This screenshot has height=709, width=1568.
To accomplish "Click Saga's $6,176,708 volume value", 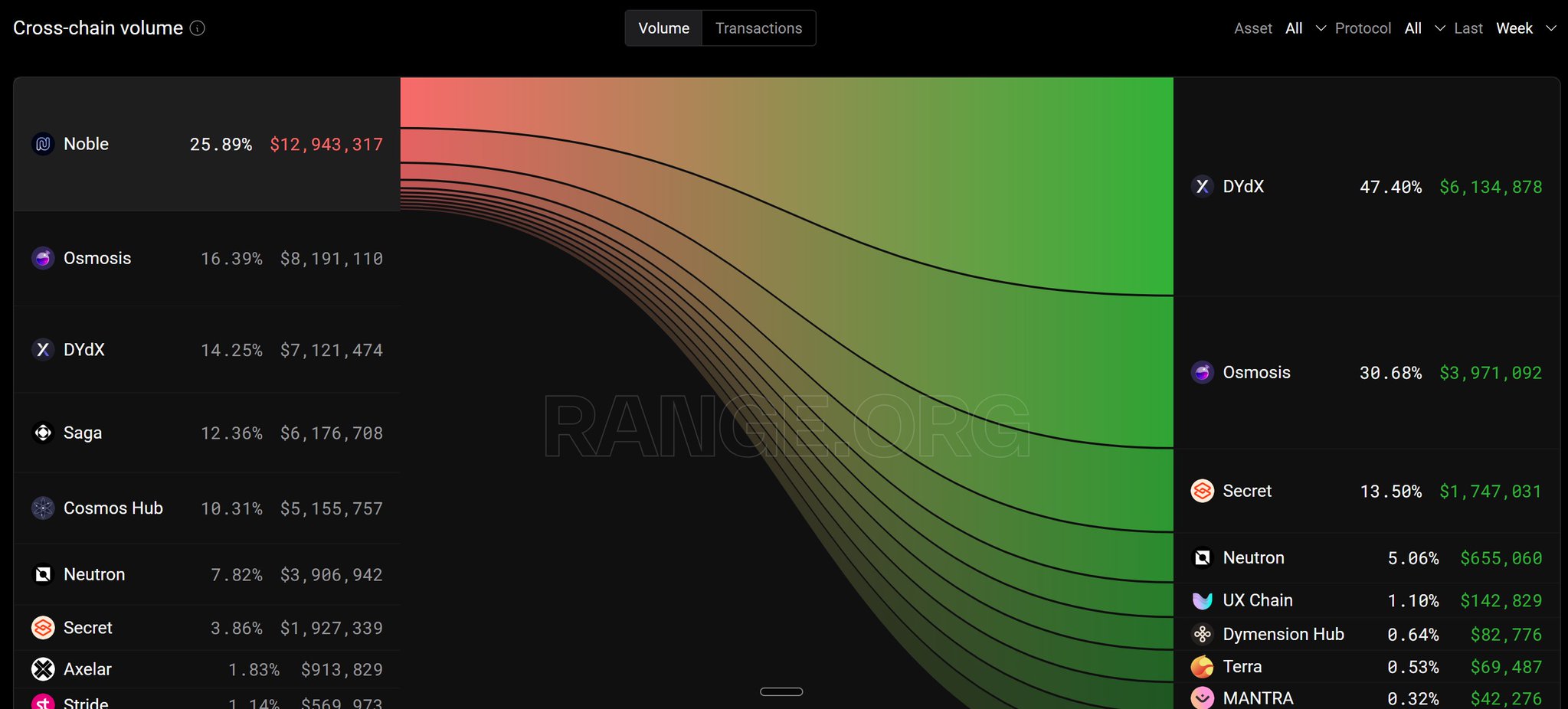I will tap(332, 433).
